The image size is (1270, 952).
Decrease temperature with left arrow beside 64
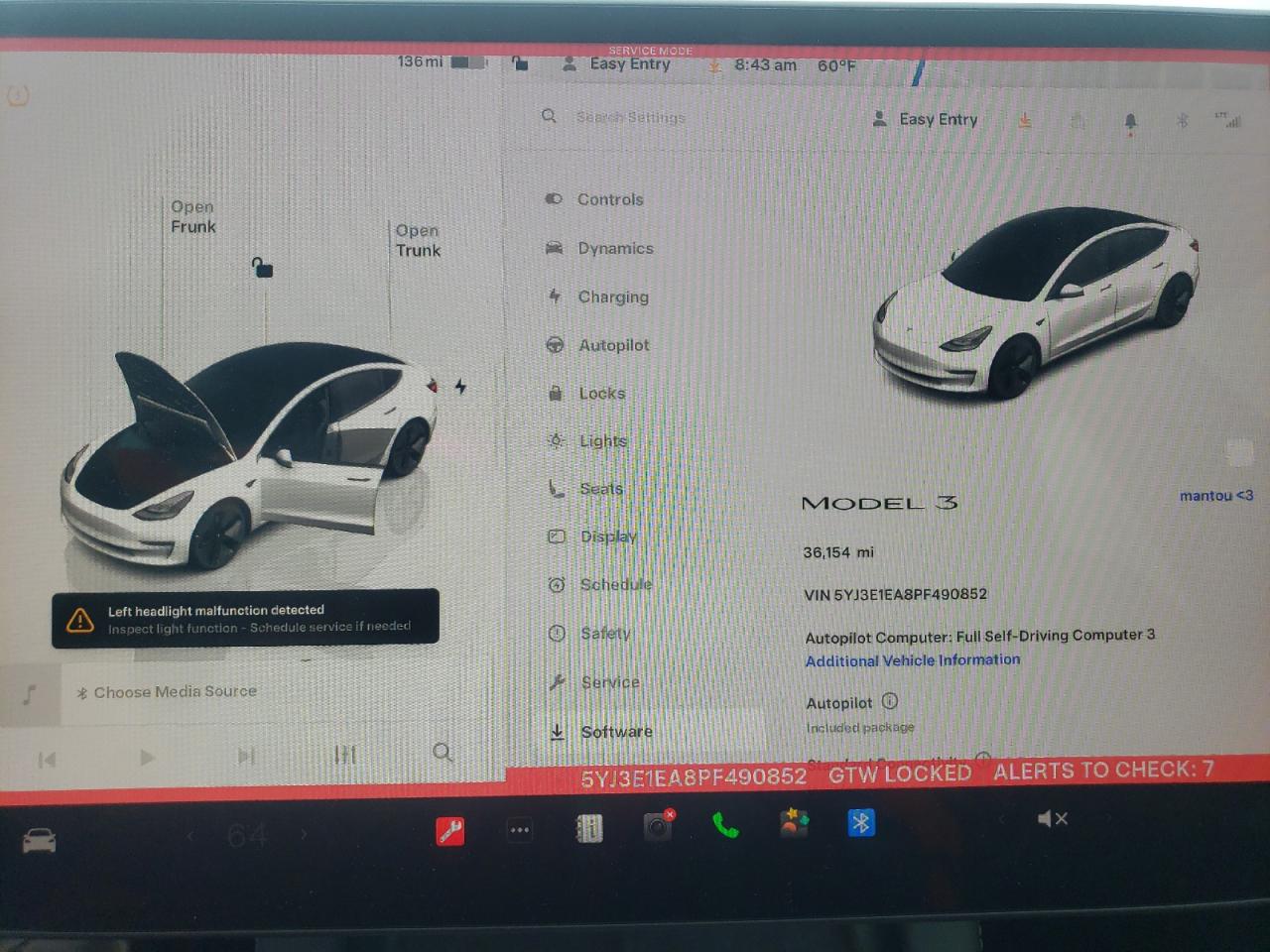pyautogui.click(x=190, y=836)
